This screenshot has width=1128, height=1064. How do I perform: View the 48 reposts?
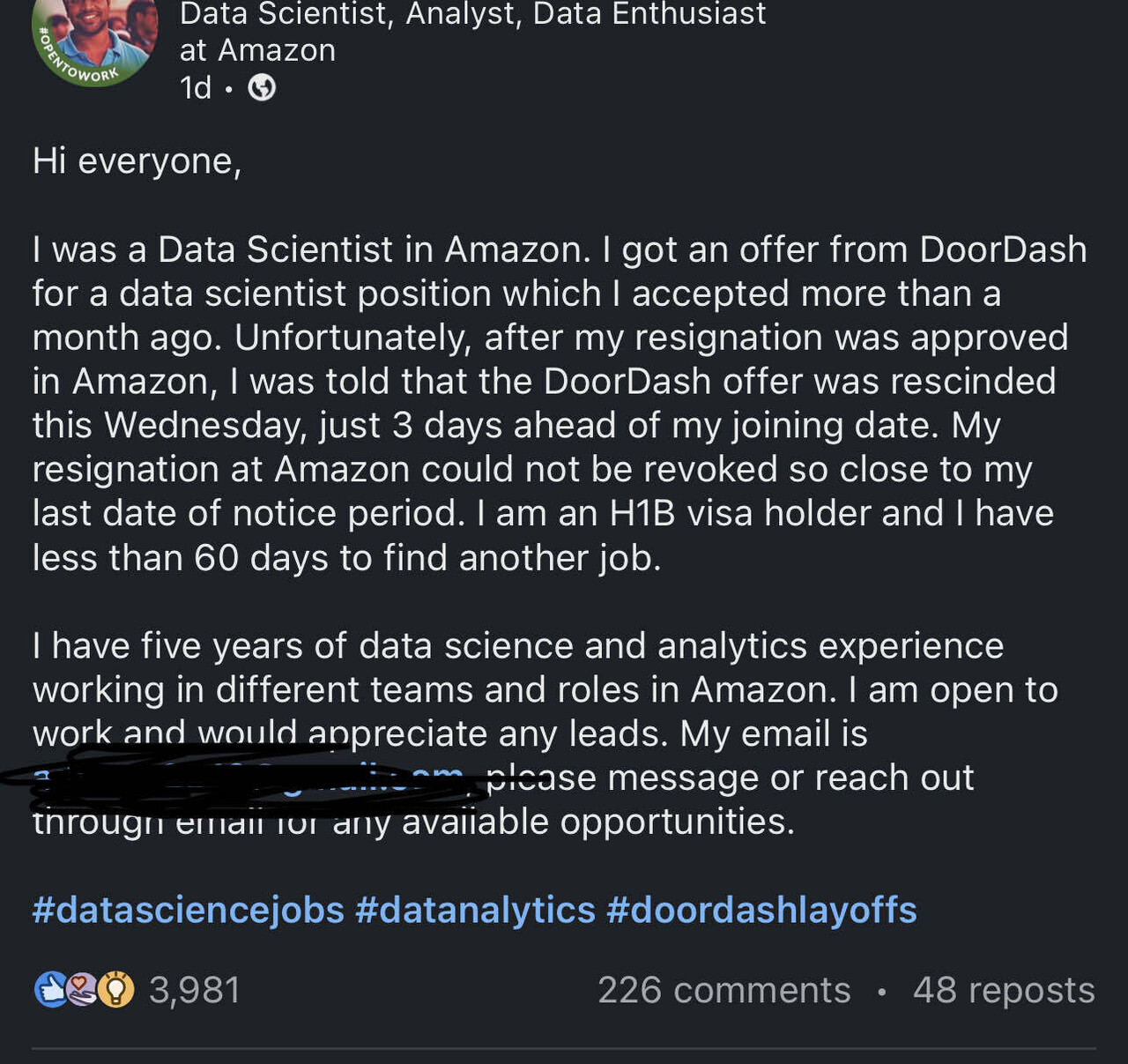[x=1003, y=990]
